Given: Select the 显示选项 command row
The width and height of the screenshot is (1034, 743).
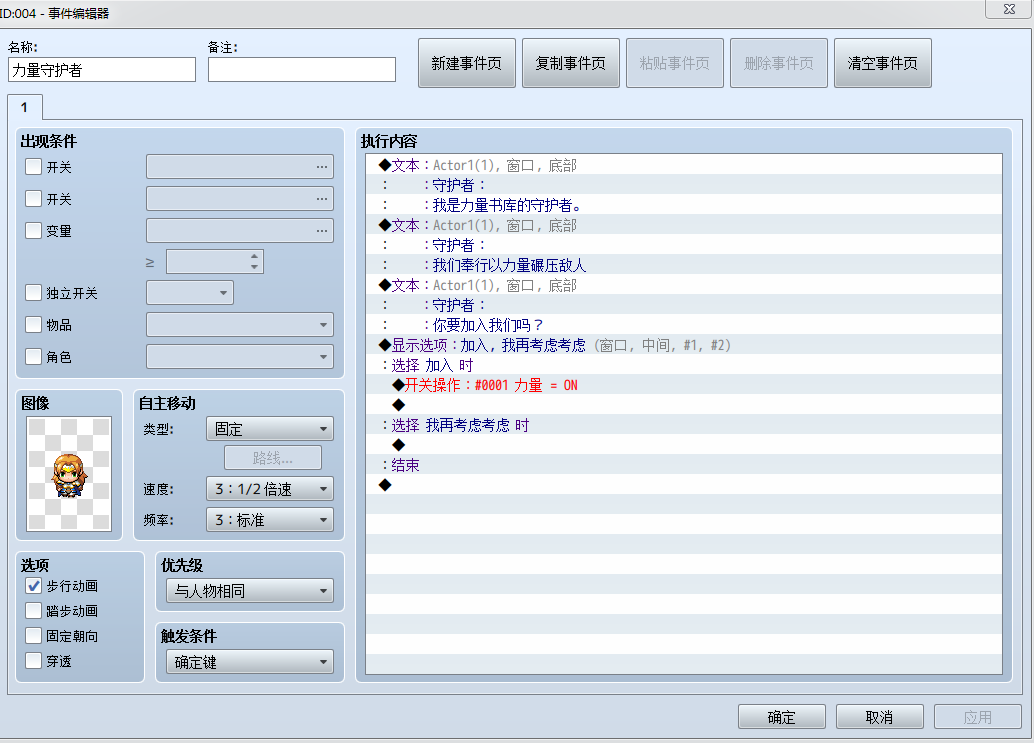Looking at the screenshot, I should [684, 345].
